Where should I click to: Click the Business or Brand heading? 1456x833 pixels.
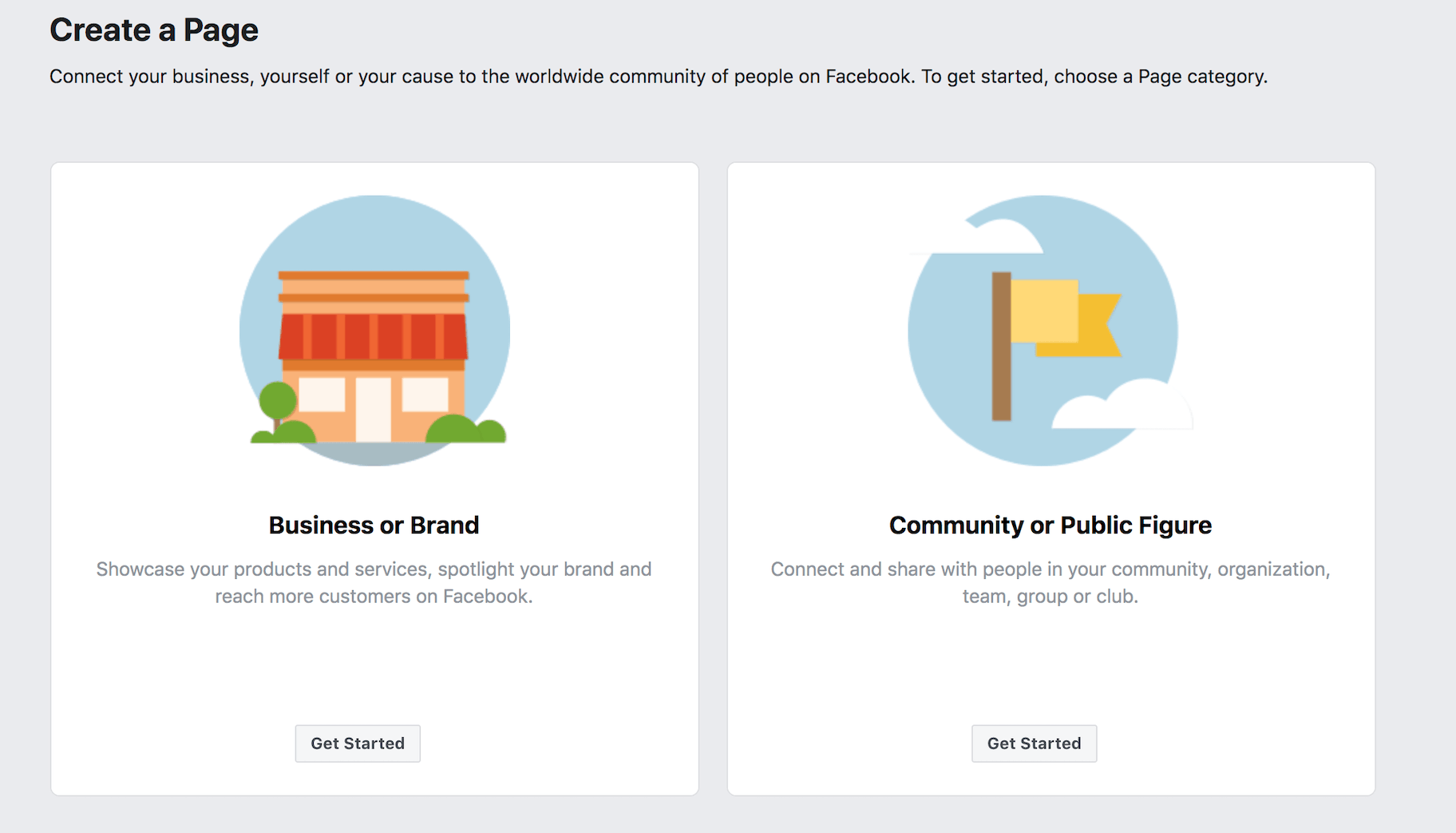tap(373, 525)
